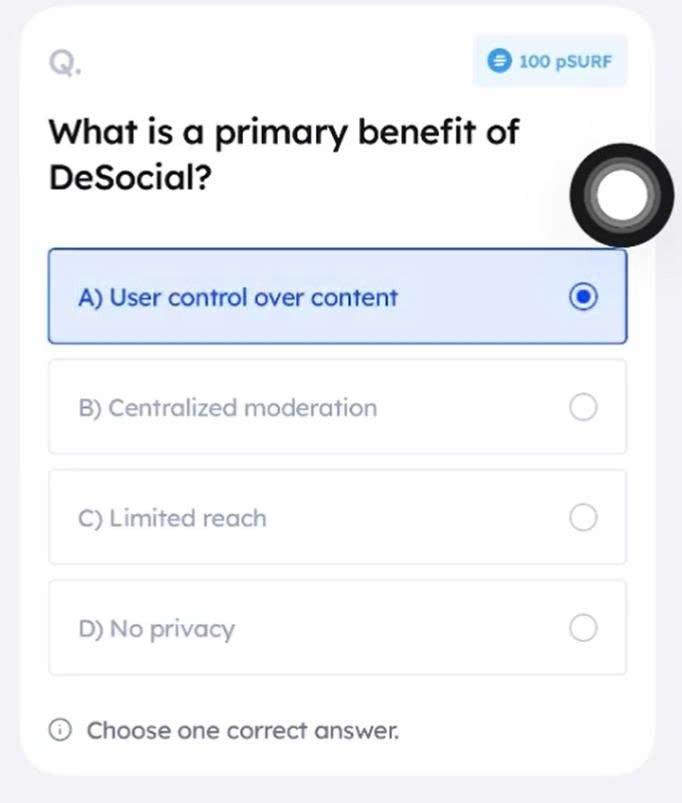
Task: Click the info icon beside the answer hint
Action: point(61,730)
